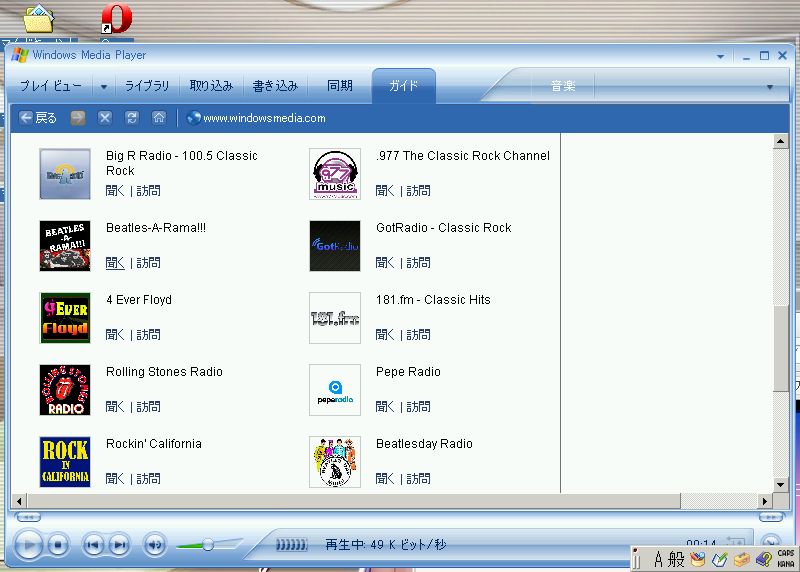Visit (訪問) the Big R Radio site

coord(148,191)
